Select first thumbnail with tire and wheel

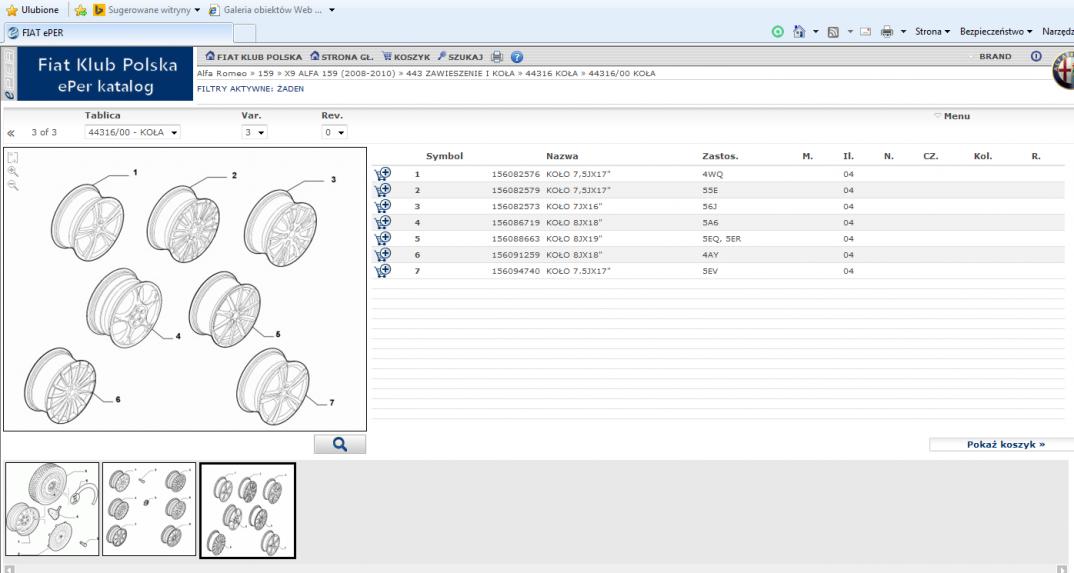click(x=52, y=509)
